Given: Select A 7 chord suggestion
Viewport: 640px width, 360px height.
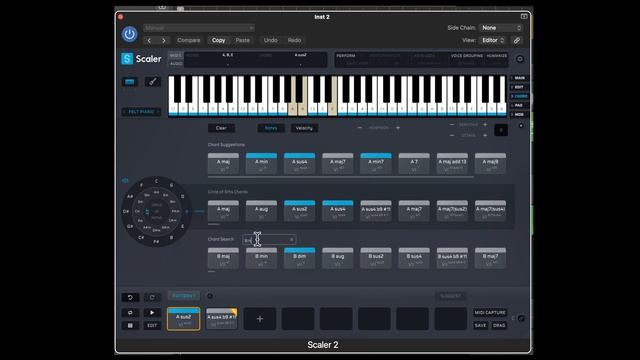Looking at the screenshot, I should click(414, 164).
